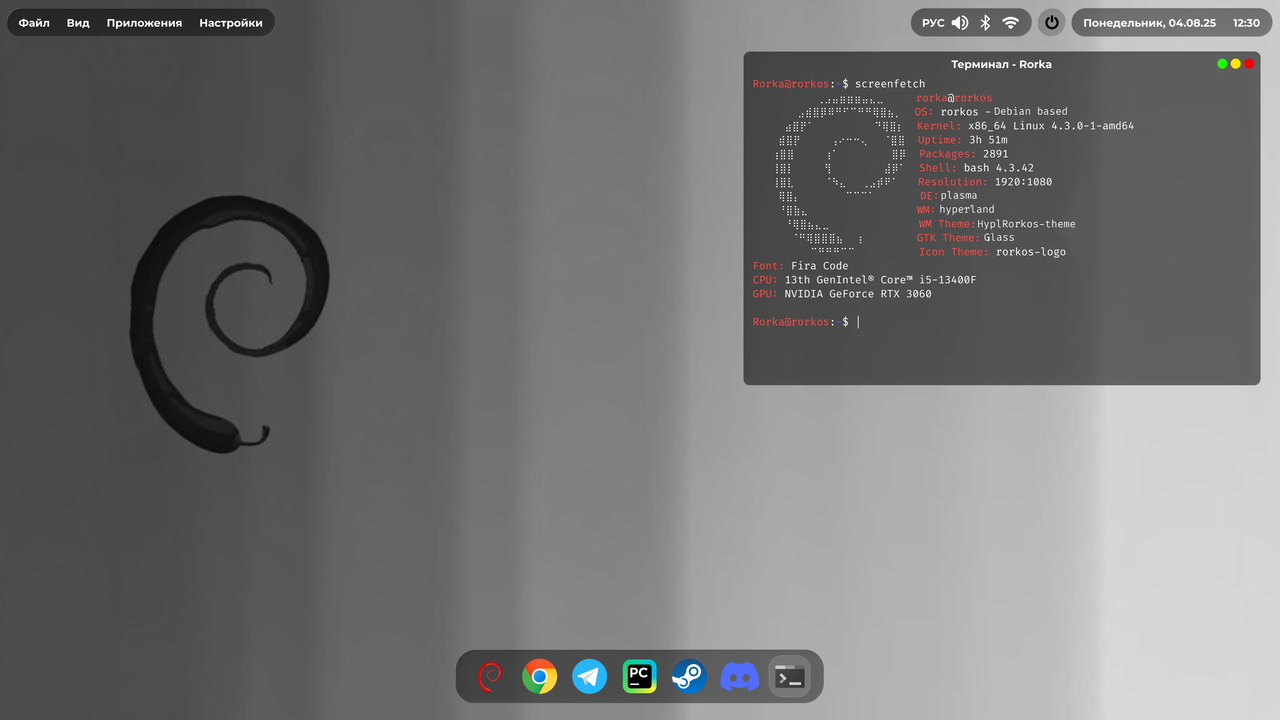
Task: Click the OS: rorkos - Debian based line
Action: [x=991, y=112]
